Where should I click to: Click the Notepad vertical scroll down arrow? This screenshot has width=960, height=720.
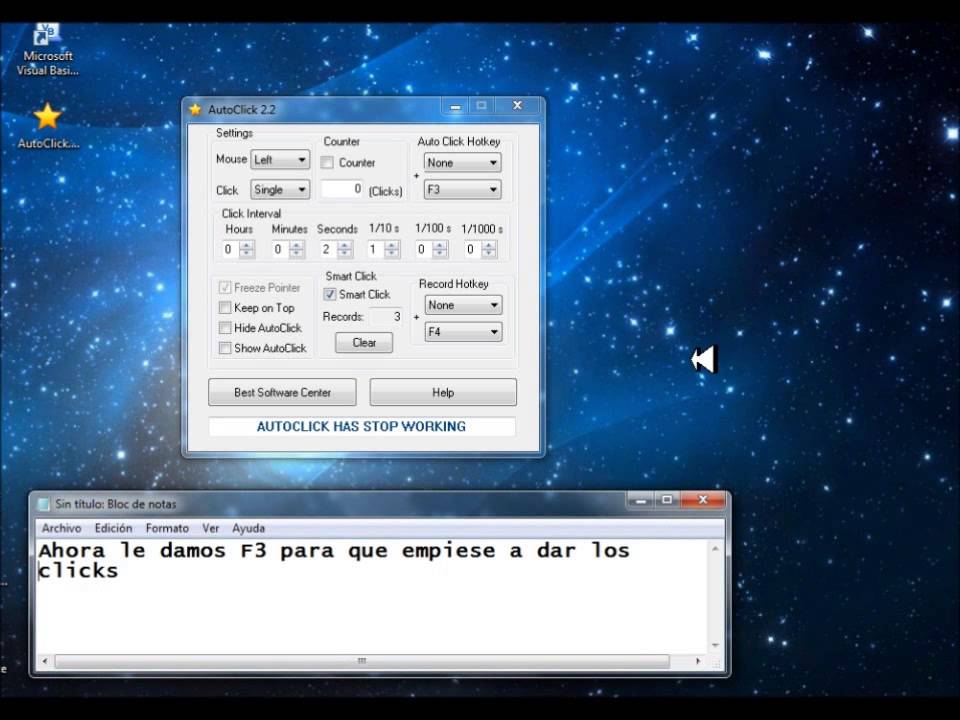pyautogui.click(x=715, y=645)
